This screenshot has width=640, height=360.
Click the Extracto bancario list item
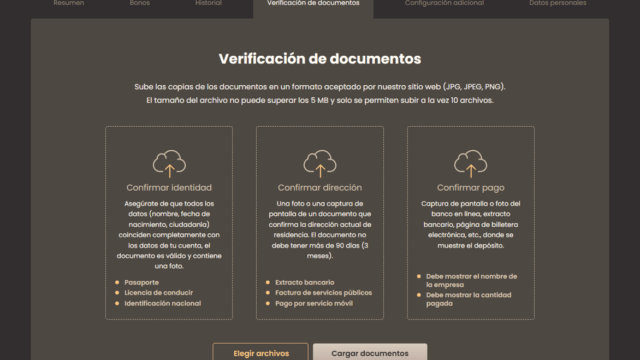pos(304,282)
